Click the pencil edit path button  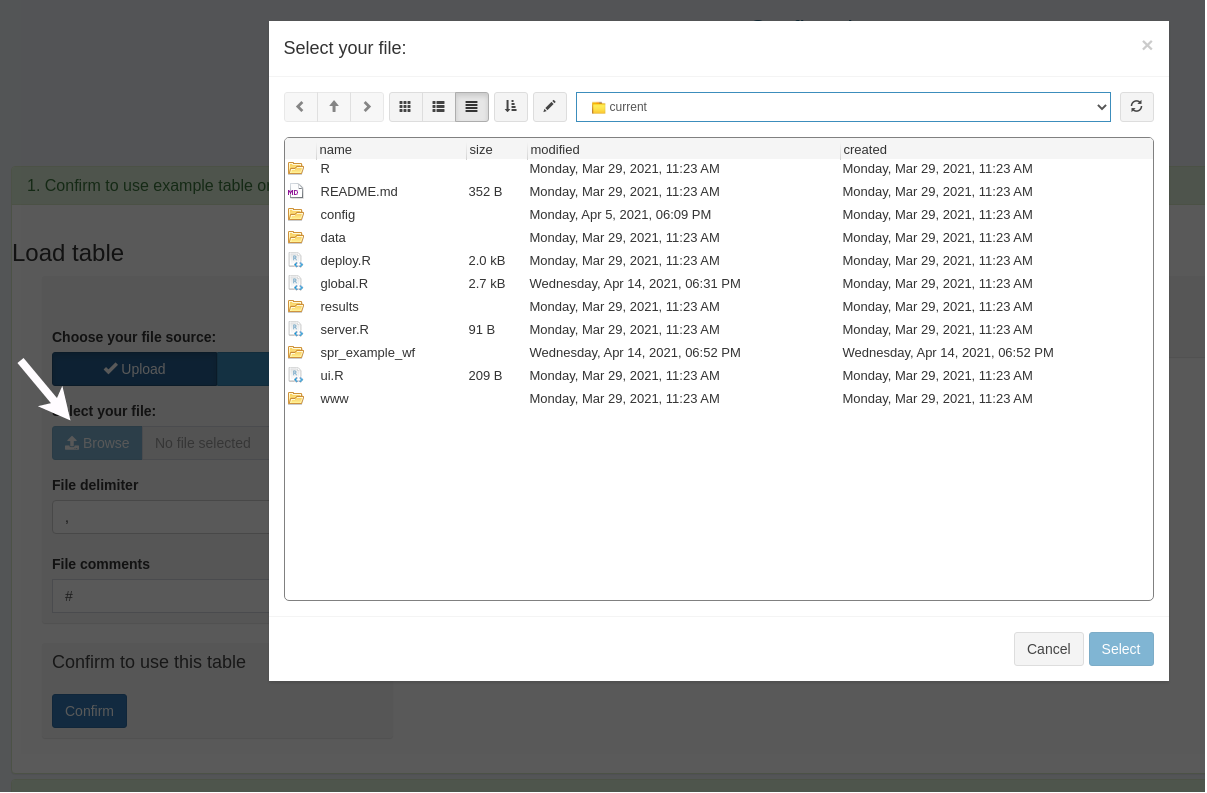click(x=550, y=107)
